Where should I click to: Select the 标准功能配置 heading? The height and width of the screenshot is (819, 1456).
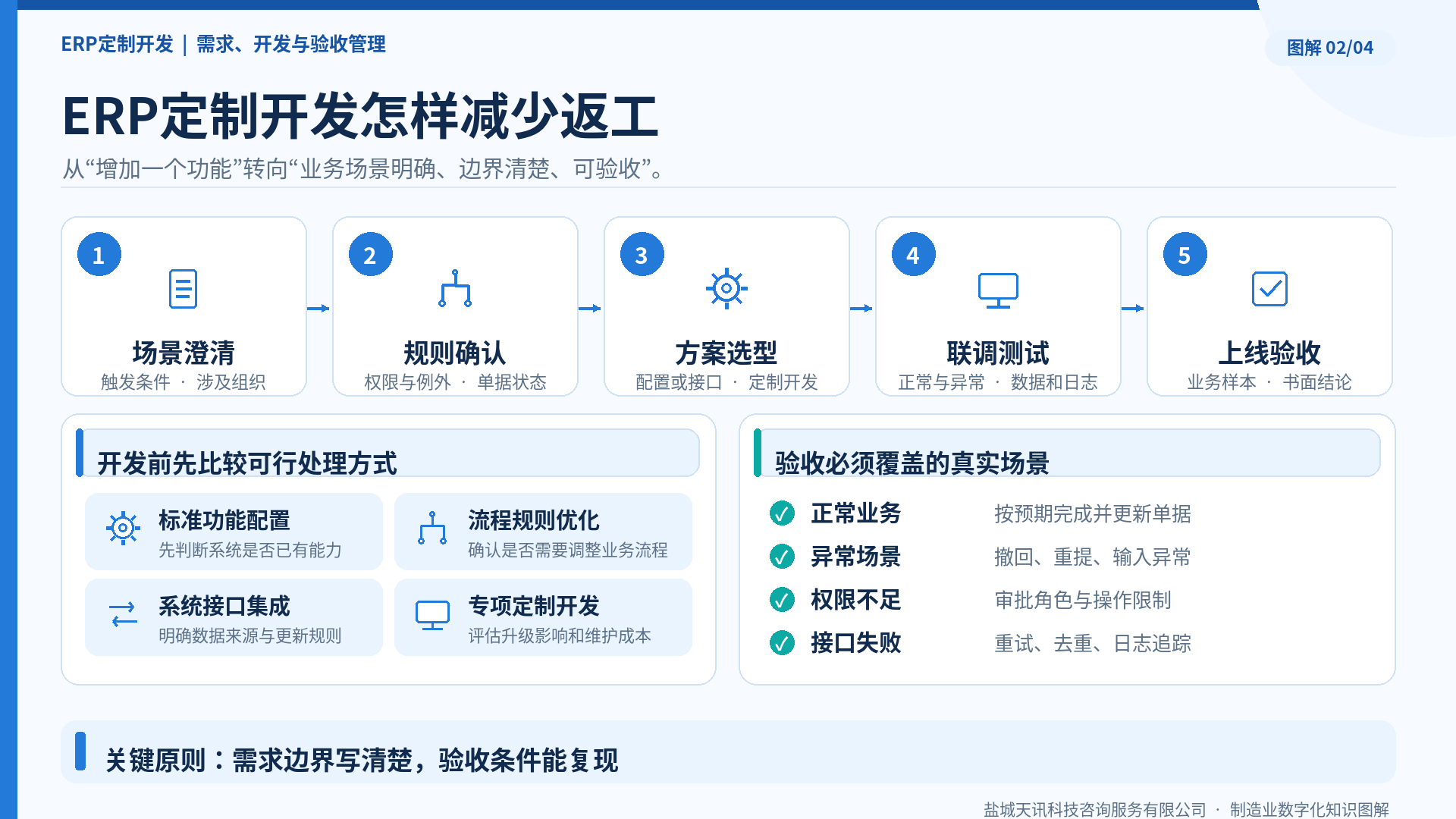click(224, 520)
